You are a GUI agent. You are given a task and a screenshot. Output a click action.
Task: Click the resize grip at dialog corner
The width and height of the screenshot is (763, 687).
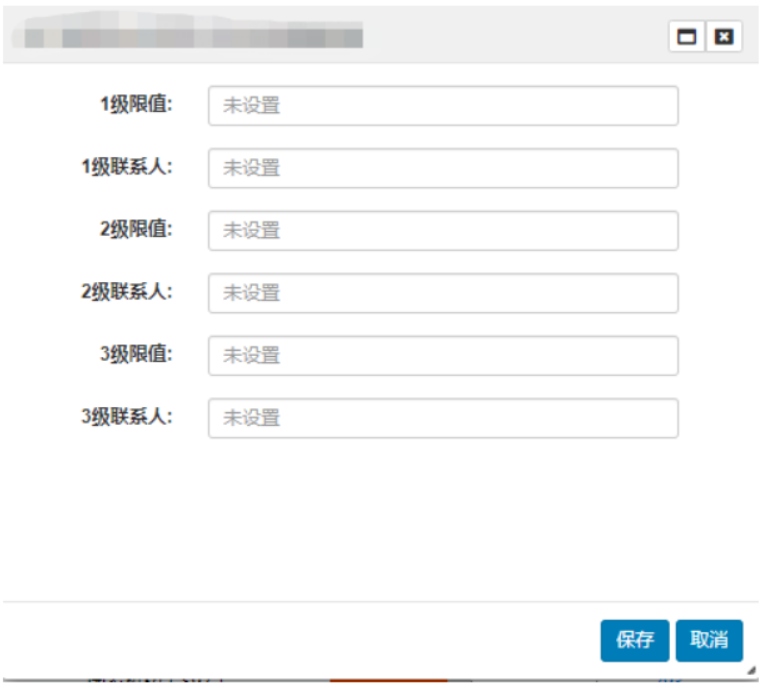[752, 670]
